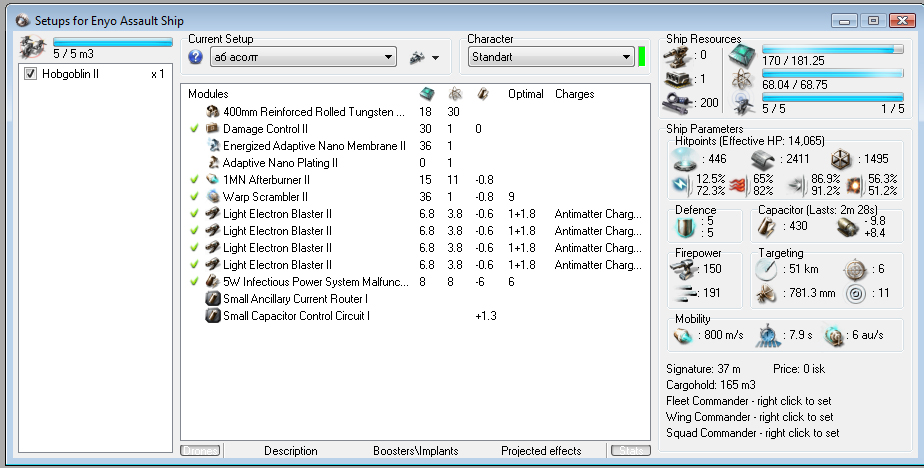Open the Projected effects tab
Viewport: 924px width, 468px height.
(x=541, y=451)
